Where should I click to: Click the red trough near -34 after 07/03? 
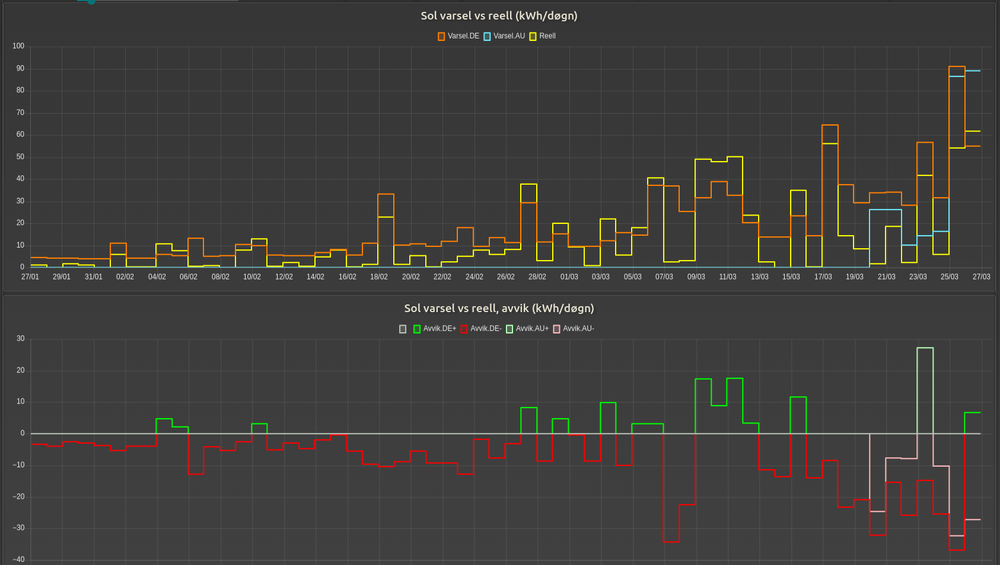coord(671,541)
